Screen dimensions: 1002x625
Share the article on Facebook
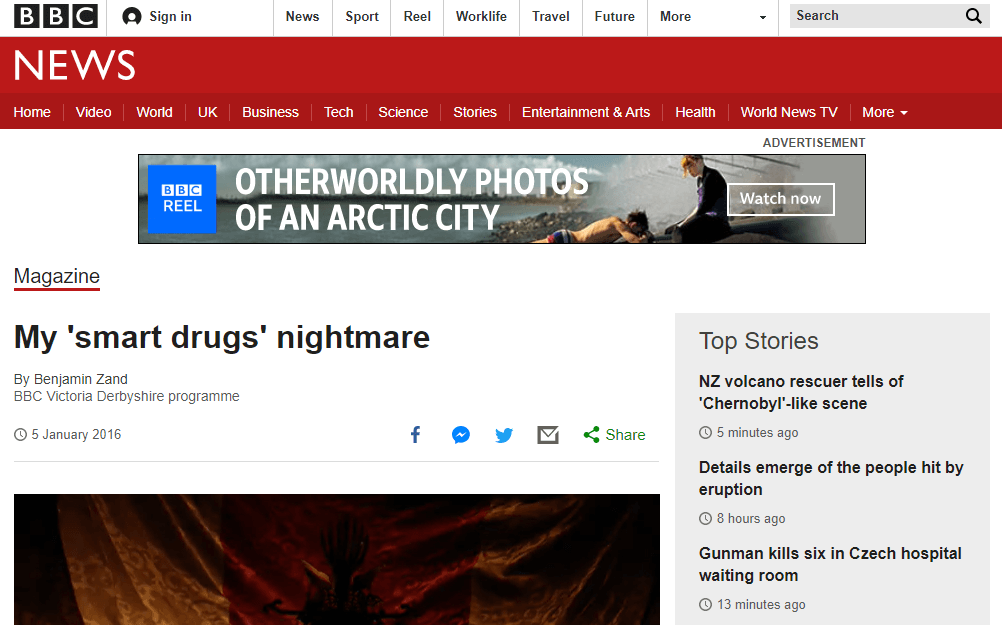pyautogui.click(x=415, y=434)
